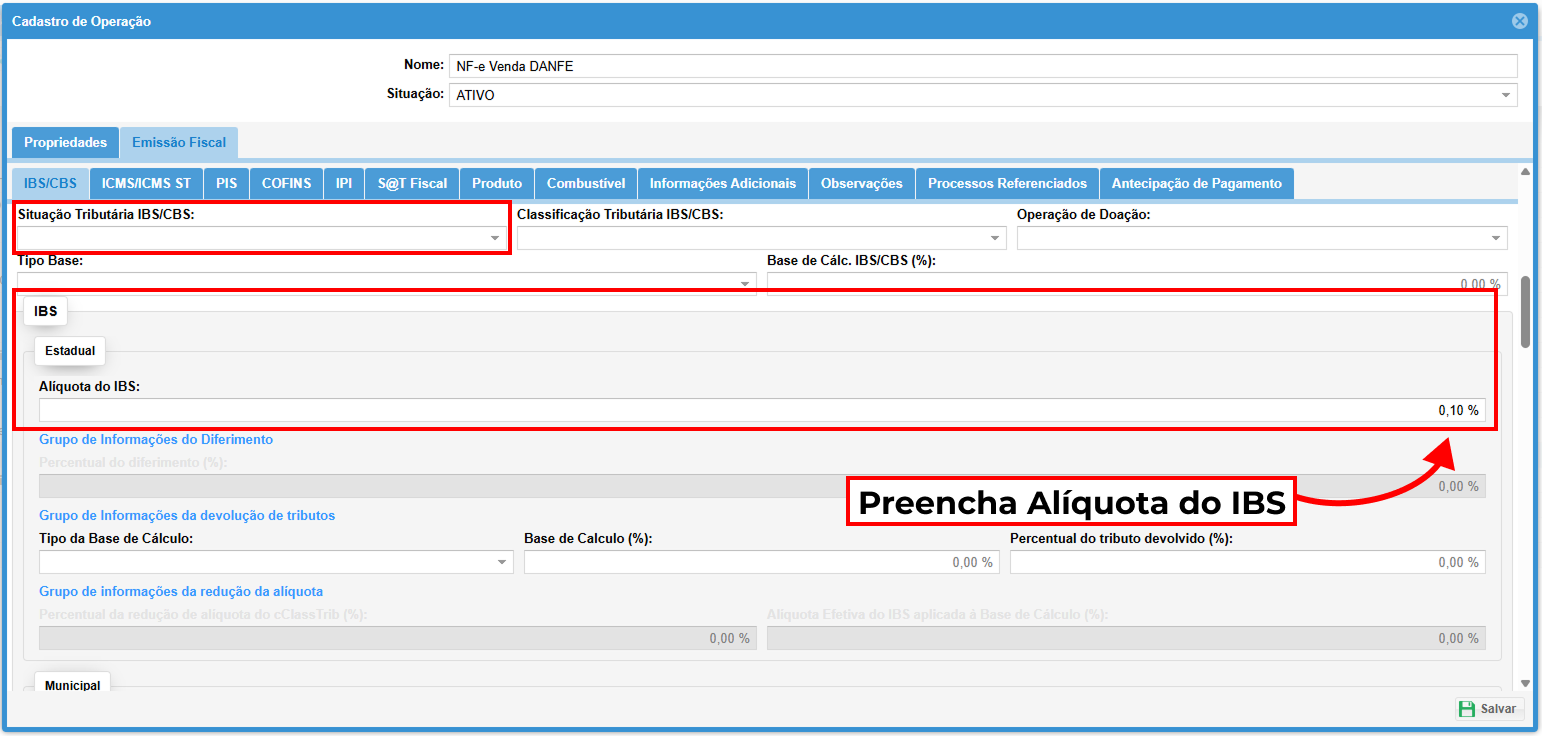The width and height of the screenshot is (1542, 736).
Task: Open the S@T Fiscal tab
Action: (412, 184)
